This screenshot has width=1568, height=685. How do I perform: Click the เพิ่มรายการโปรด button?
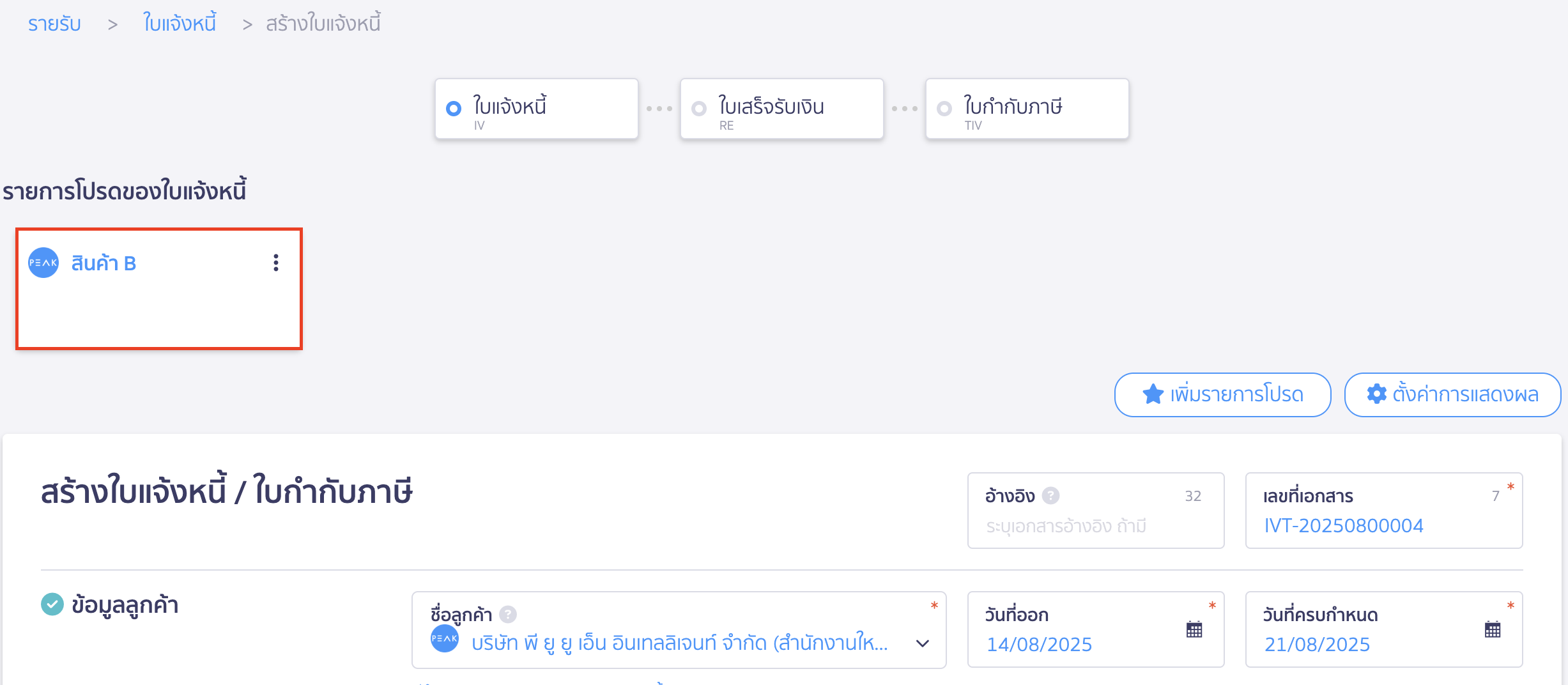[x=1223, y=395]
